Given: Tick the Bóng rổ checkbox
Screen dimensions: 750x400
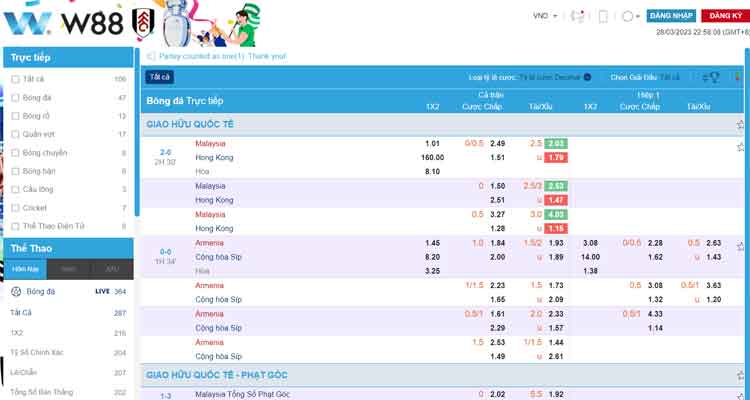Looking at the screenshot, I should coord(15,116).
